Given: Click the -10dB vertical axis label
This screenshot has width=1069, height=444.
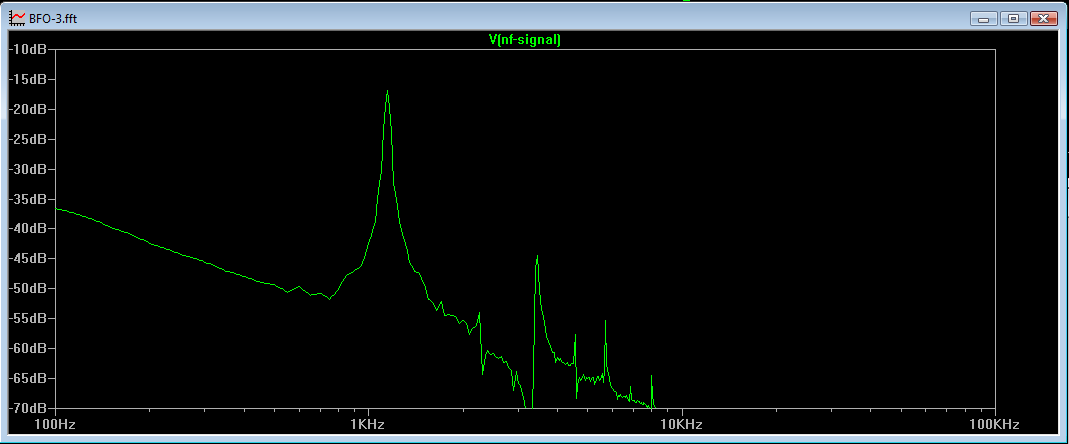Looking at the screenshot, I should [x=28, y=49].
